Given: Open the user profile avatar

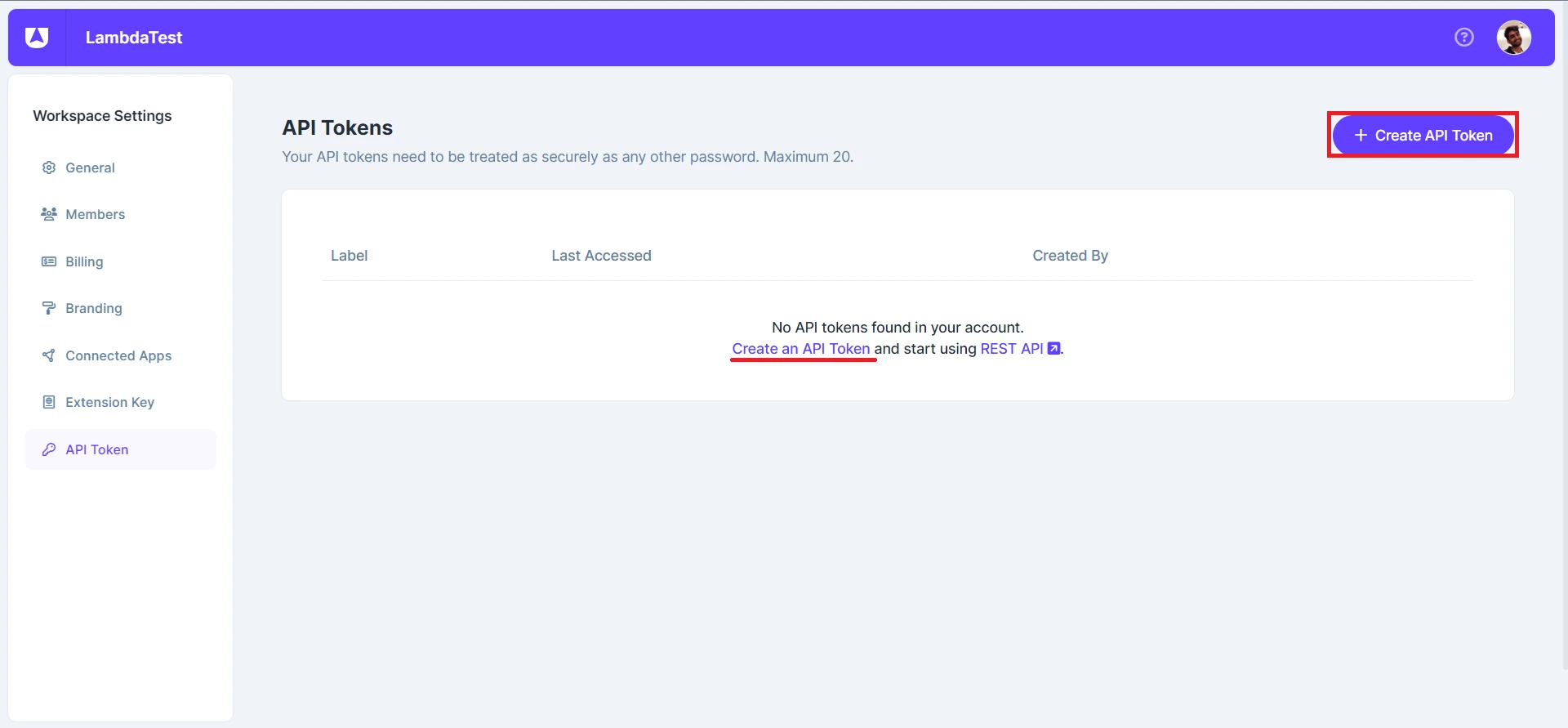Looking at the screenshot, I should click(x=1513, y=38).
